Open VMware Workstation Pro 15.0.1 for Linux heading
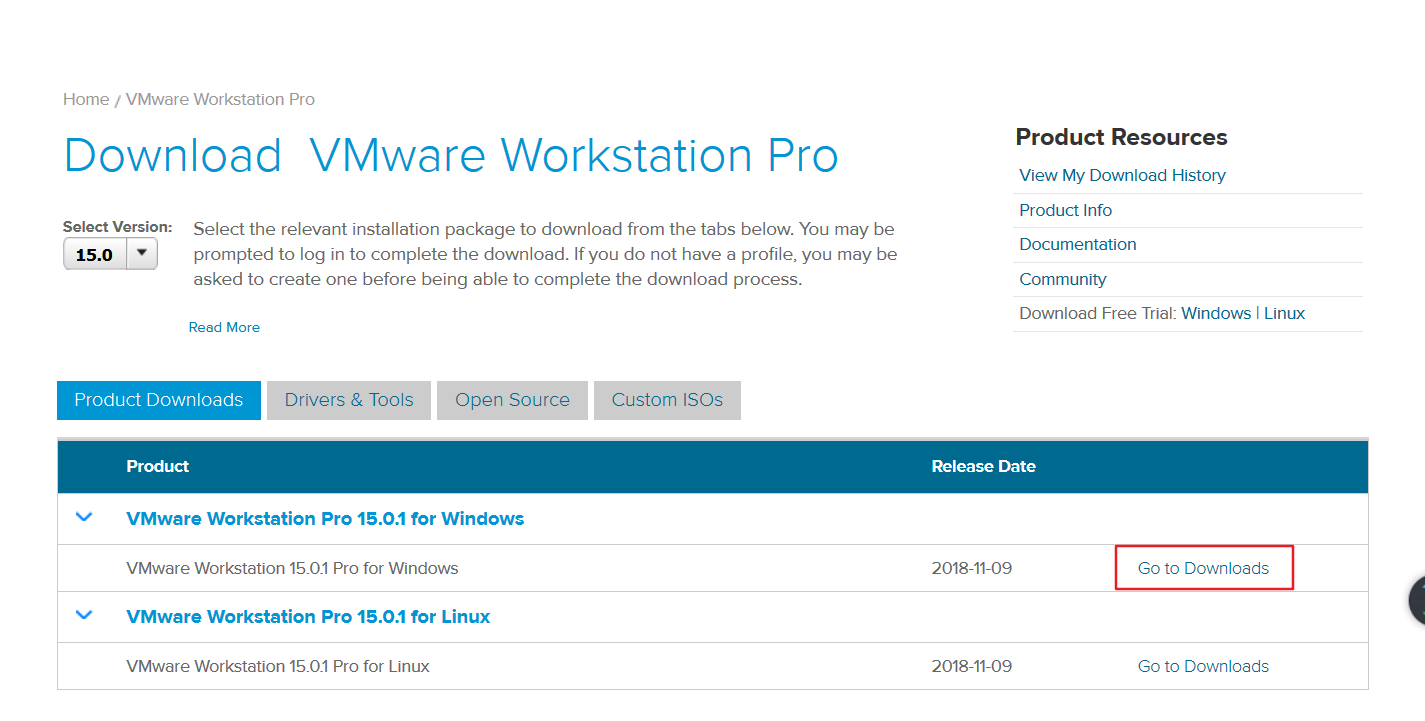 308,617
